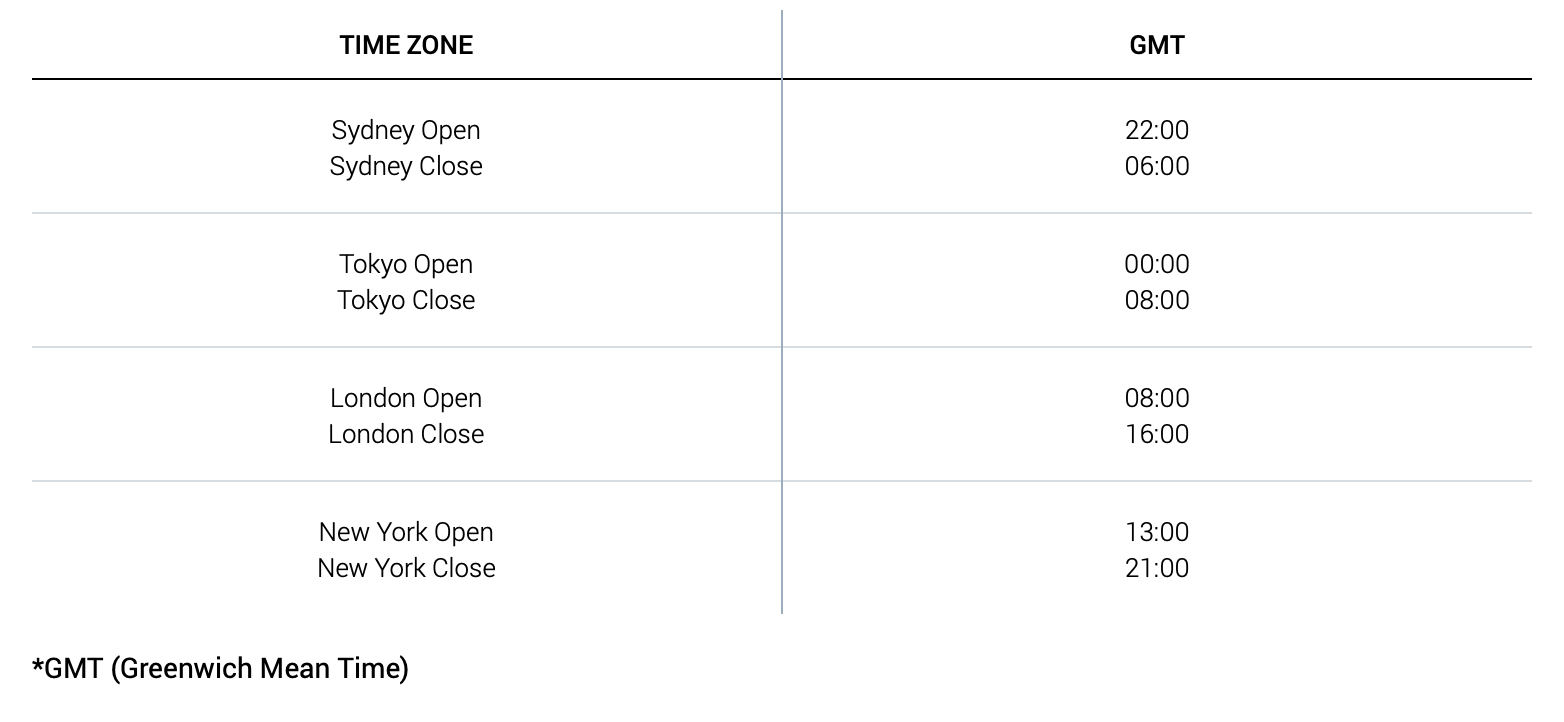
Task: Click the GMT Greenwich Mean Time footnote
Action: [x=220, y=669]
